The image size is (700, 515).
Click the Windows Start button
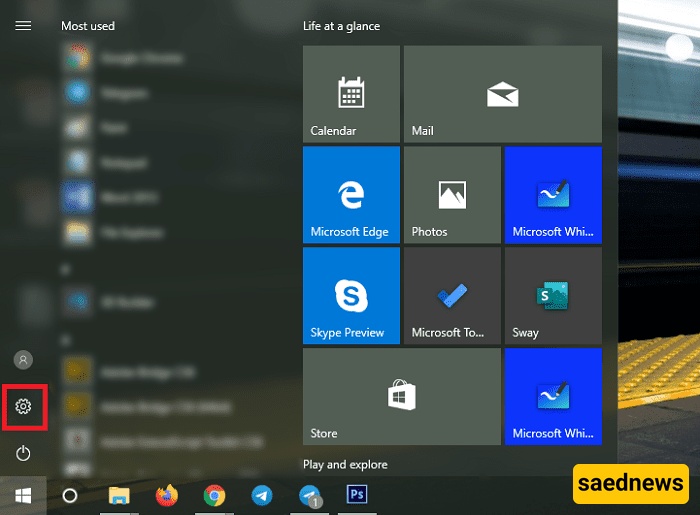(x=23, y=495)
